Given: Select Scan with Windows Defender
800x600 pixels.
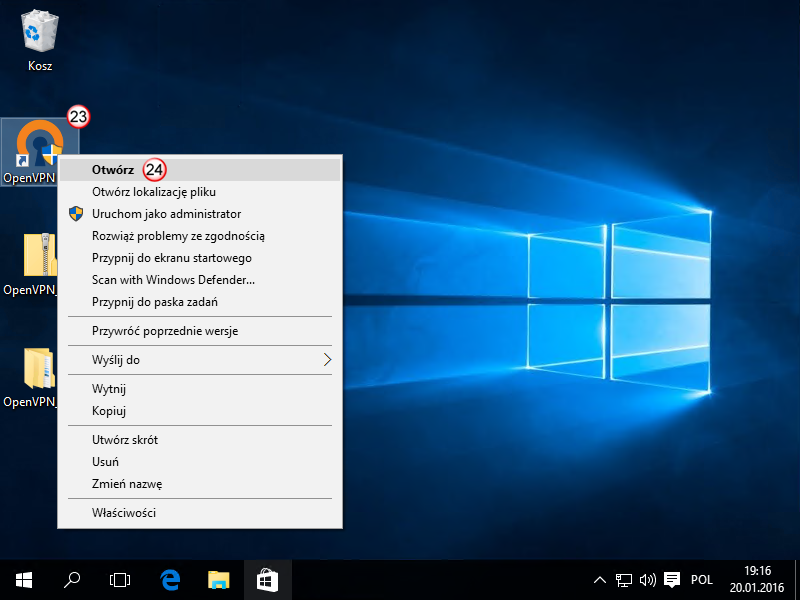Looking at the screenshot, I should (200, 280).
